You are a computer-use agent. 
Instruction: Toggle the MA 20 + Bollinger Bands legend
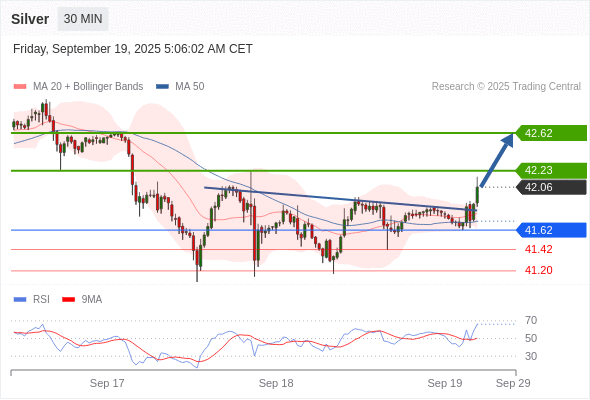point(78,87)
